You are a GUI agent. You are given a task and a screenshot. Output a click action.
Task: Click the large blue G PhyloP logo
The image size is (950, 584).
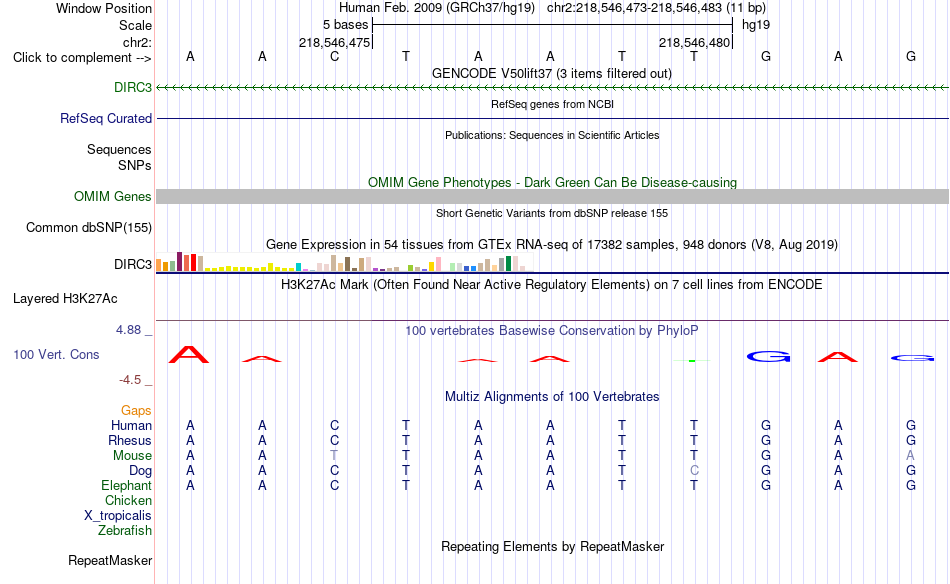[x=768, y=356]
